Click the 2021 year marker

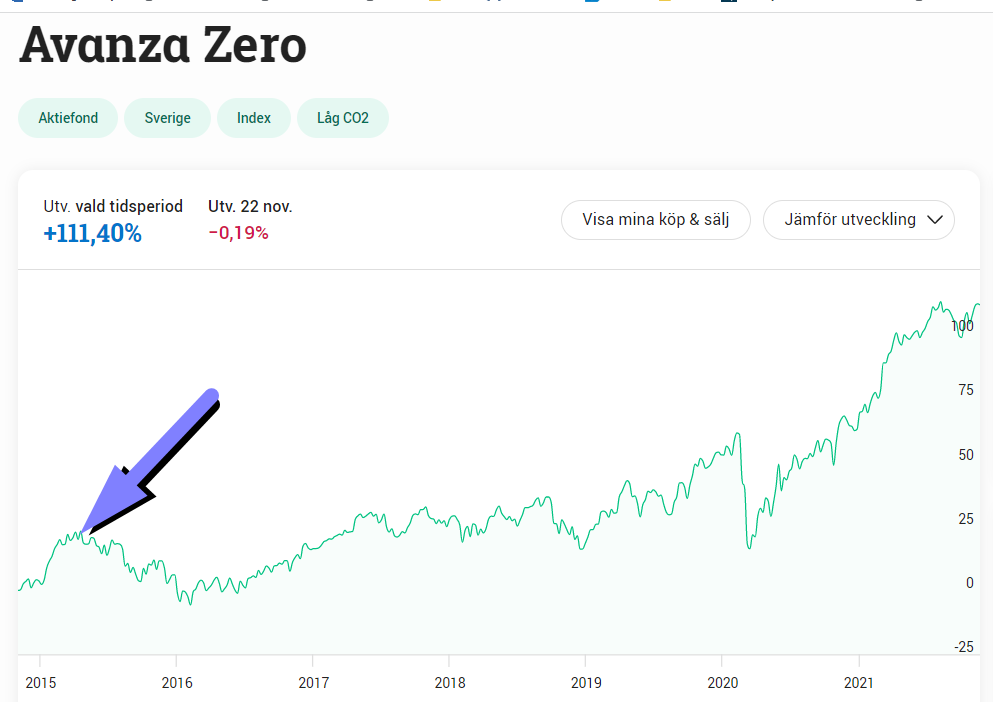(859, 683)
